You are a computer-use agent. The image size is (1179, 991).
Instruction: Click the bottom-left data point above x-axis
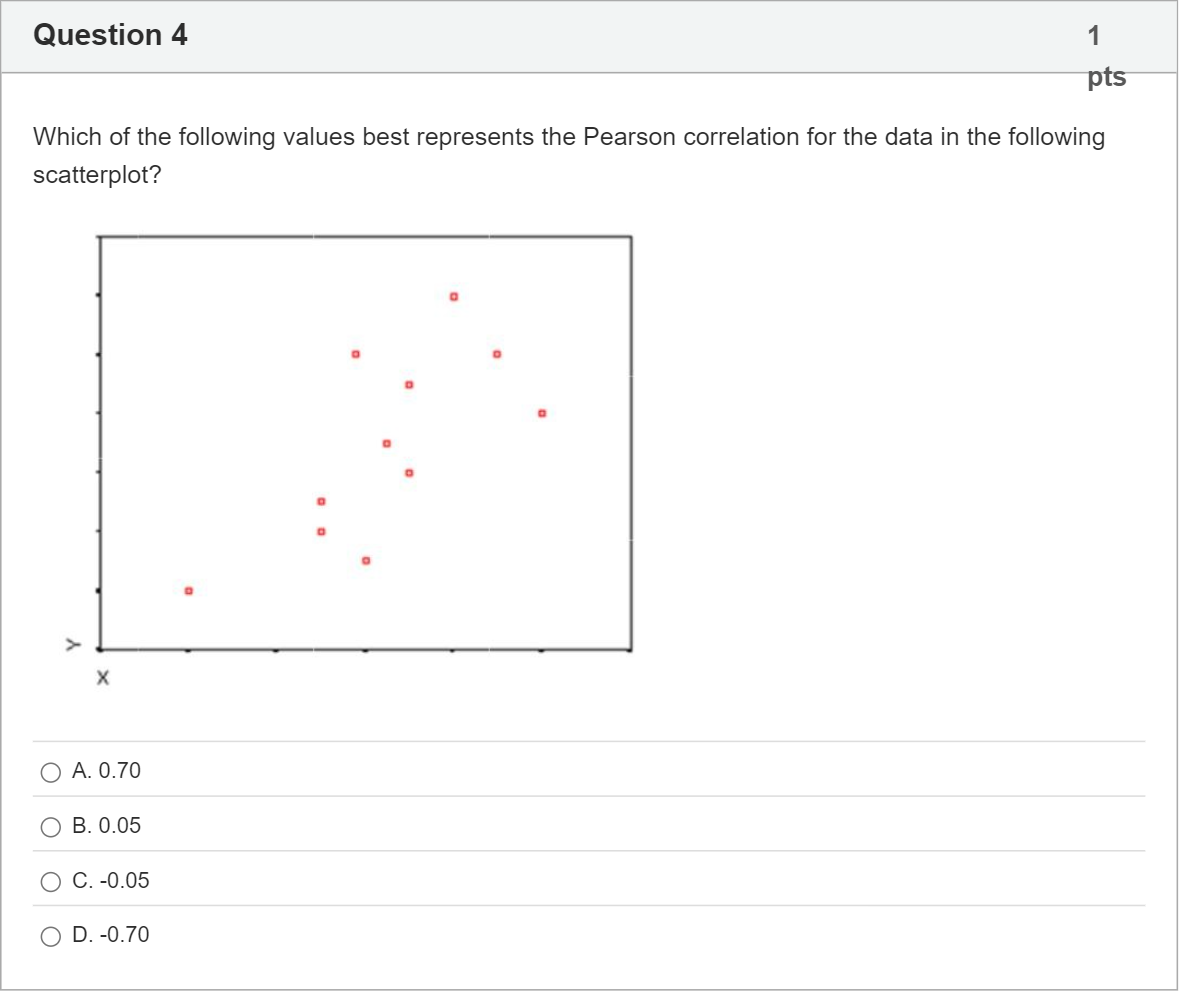point(188,590)
